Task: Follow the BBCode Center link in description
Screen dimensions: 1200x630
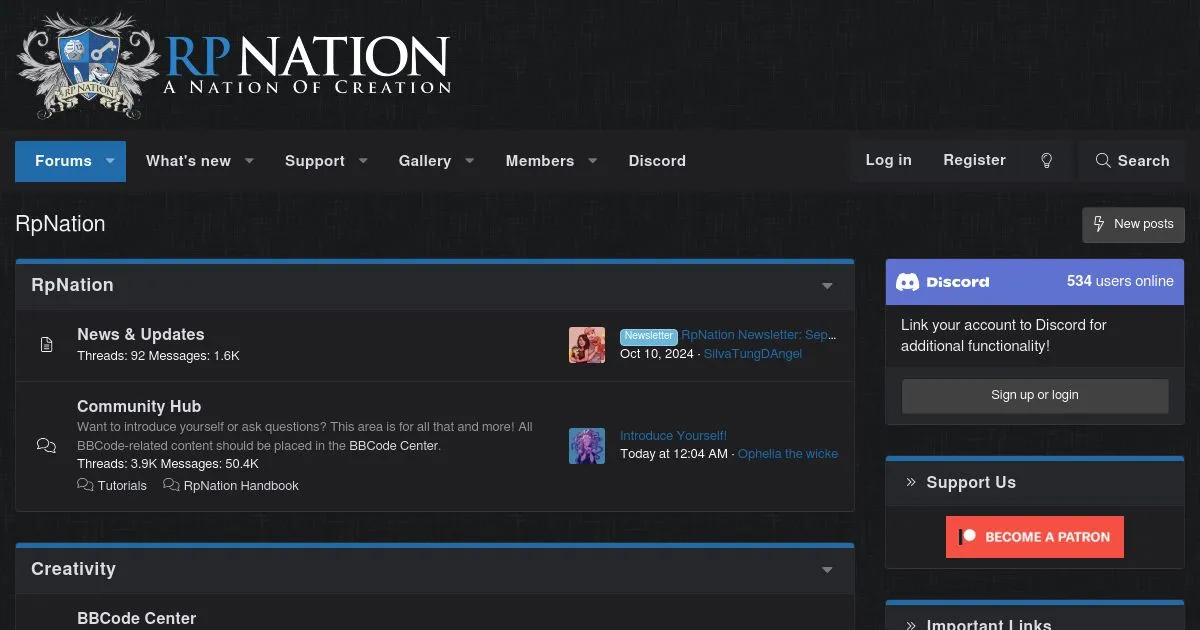Action: [393, 445]
